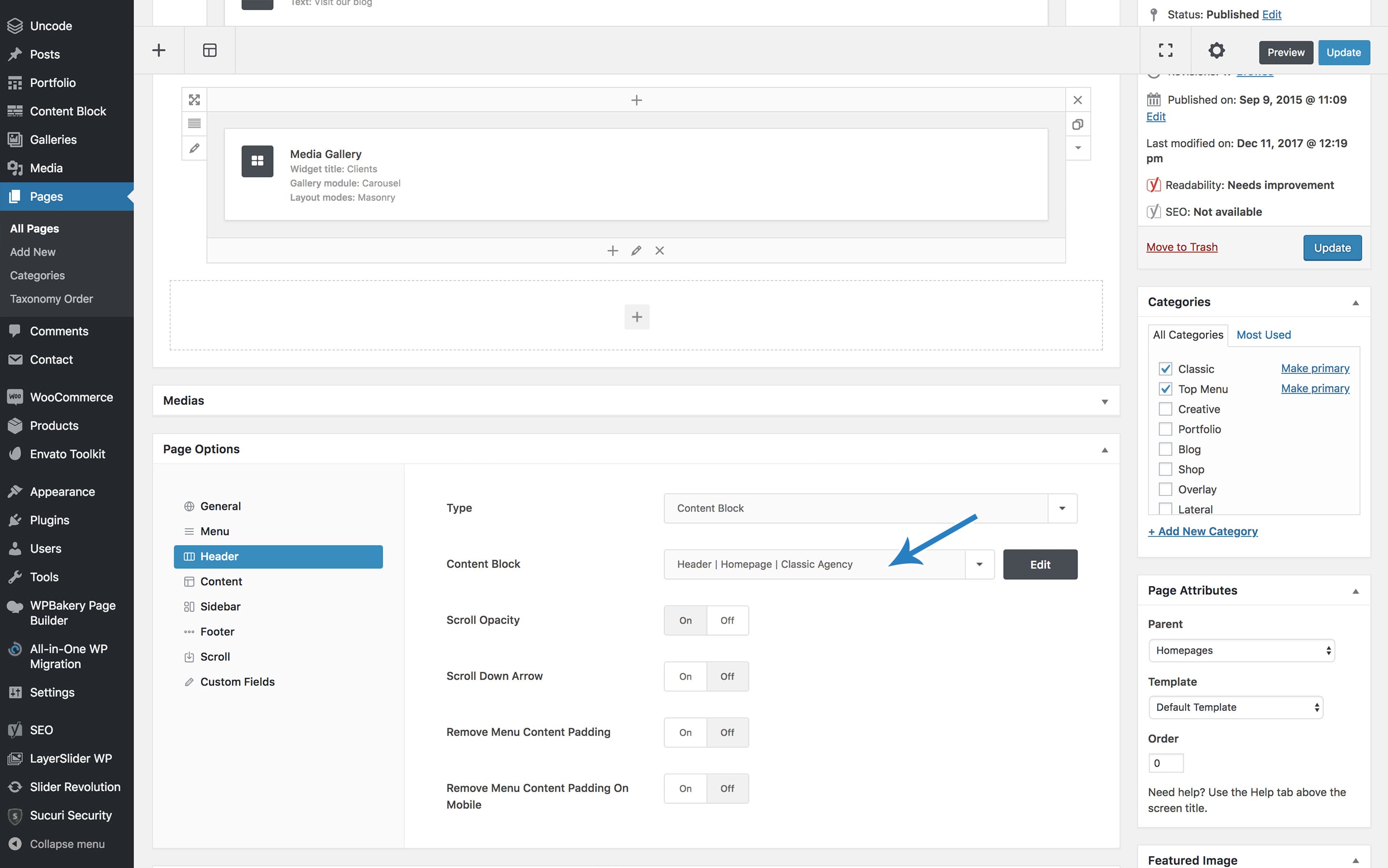The height and width of the screenshot is (868, 1388).
Task: Click Move to Trash link
Action: pyautogui.click(x=1181, y=247)
